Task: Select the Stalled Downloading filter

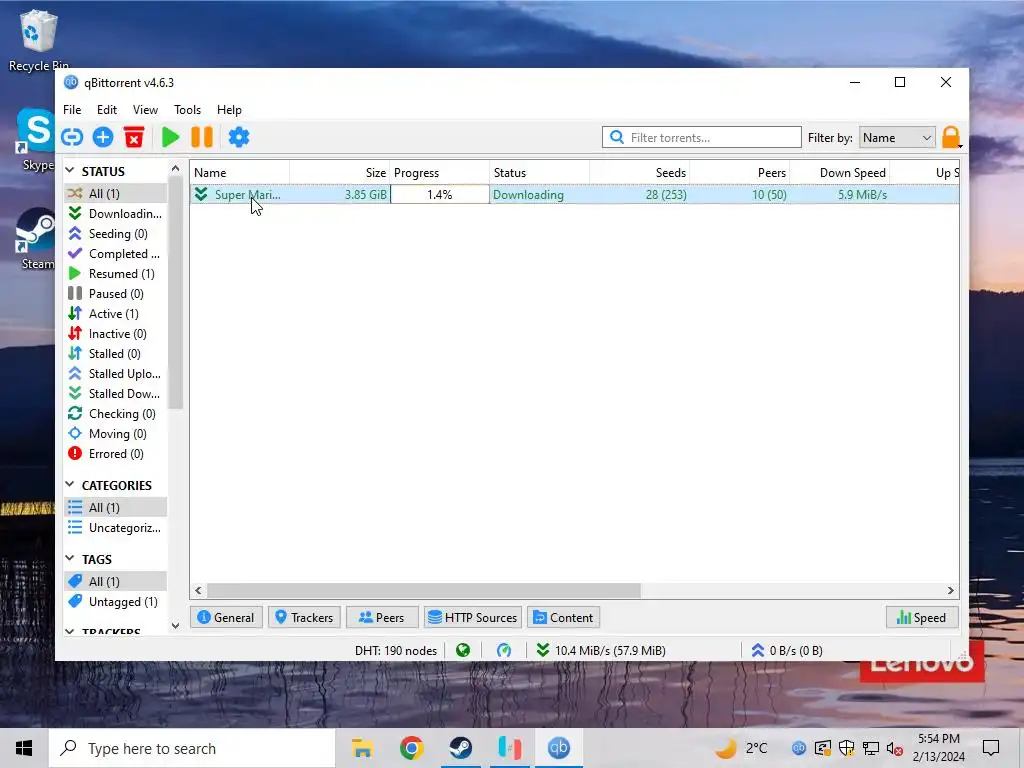Action: (x=116, y=394)
